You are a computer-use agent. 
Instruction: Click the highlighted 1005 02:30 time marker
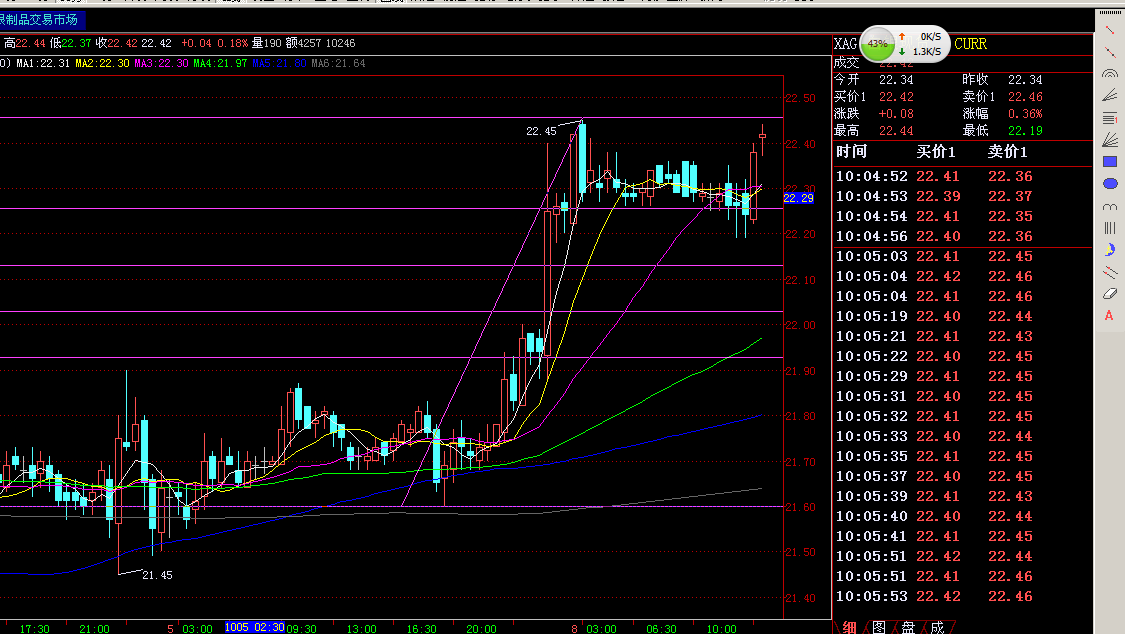click(x=255, y=628)
